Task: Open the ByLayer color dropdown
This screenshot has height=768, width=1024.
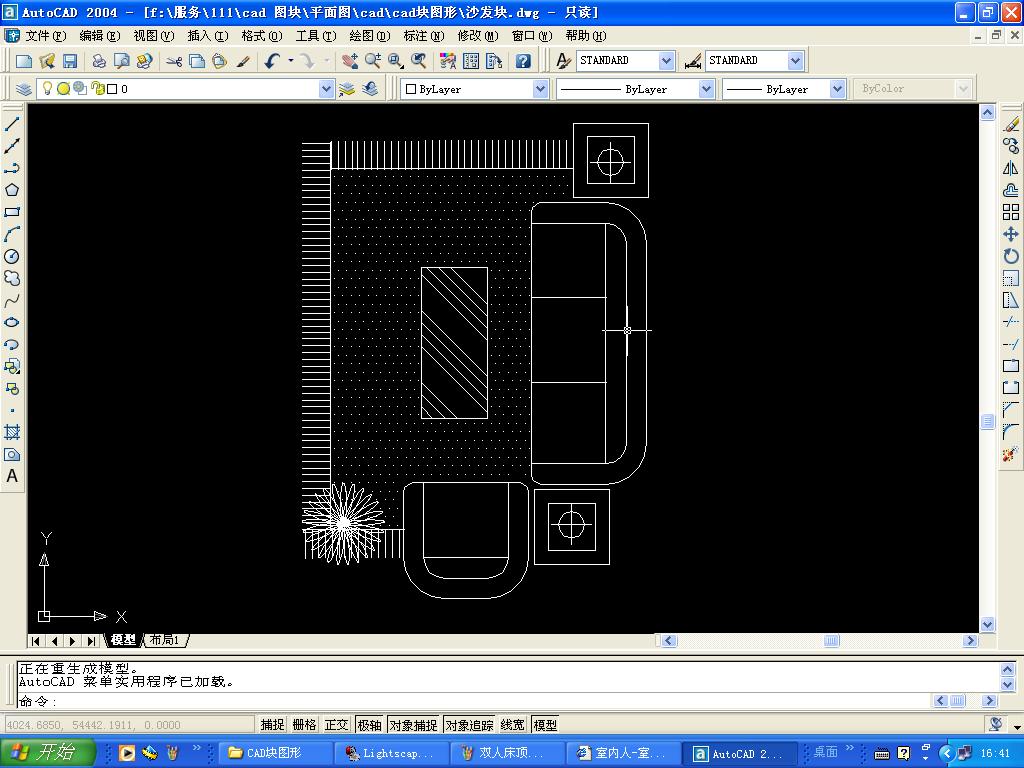Action: click(x=540, y=89)
